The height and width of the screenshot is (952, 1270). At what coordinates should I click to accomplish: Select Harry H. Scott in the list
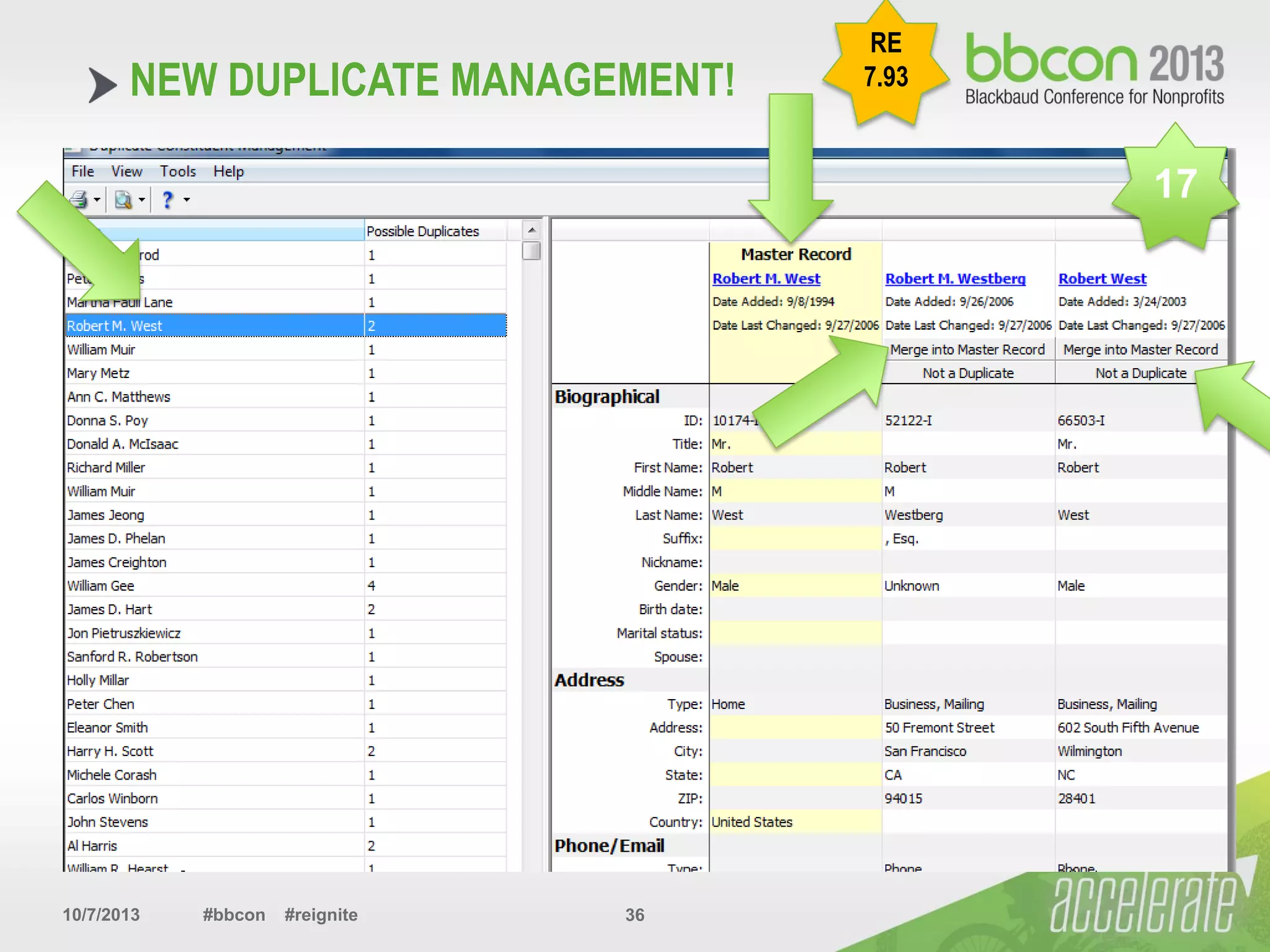point(286,751)
